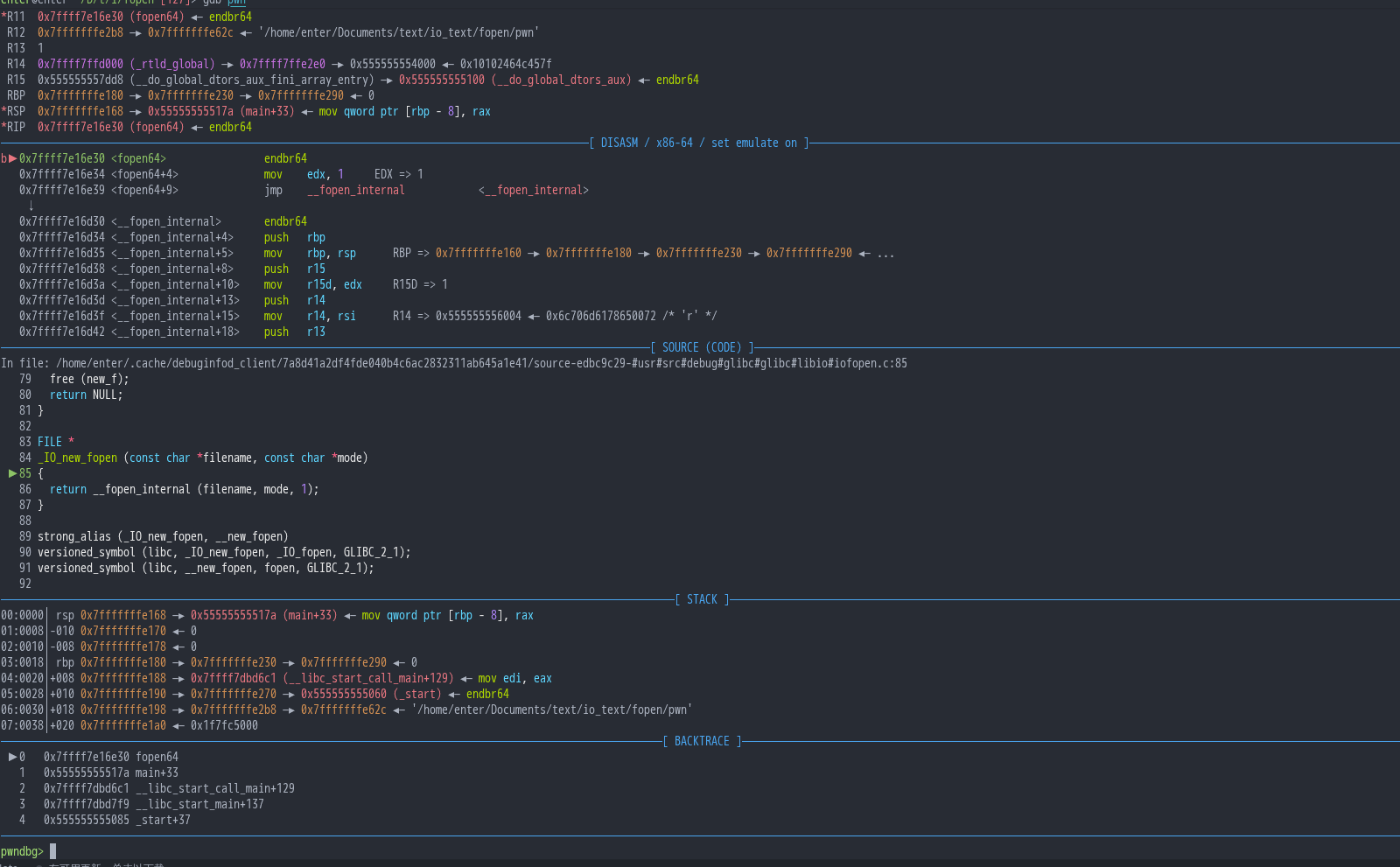Click stack entry 00:0000 rsp address
The image size is (1400, 867).
123,615
